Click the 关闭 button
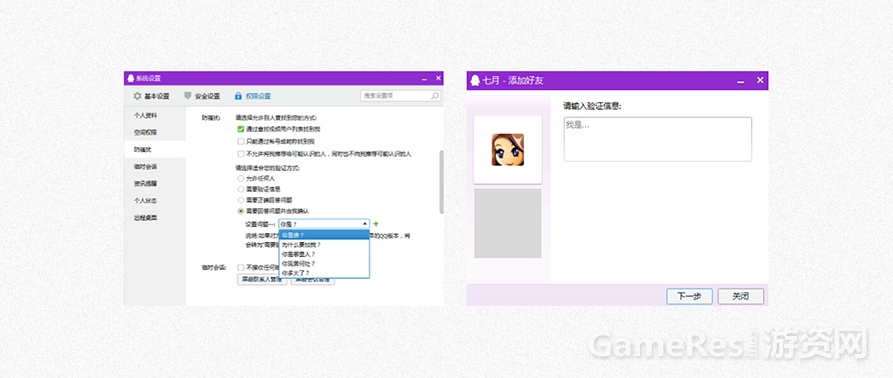This screenshot has height=378, width=893. (740, 297)
